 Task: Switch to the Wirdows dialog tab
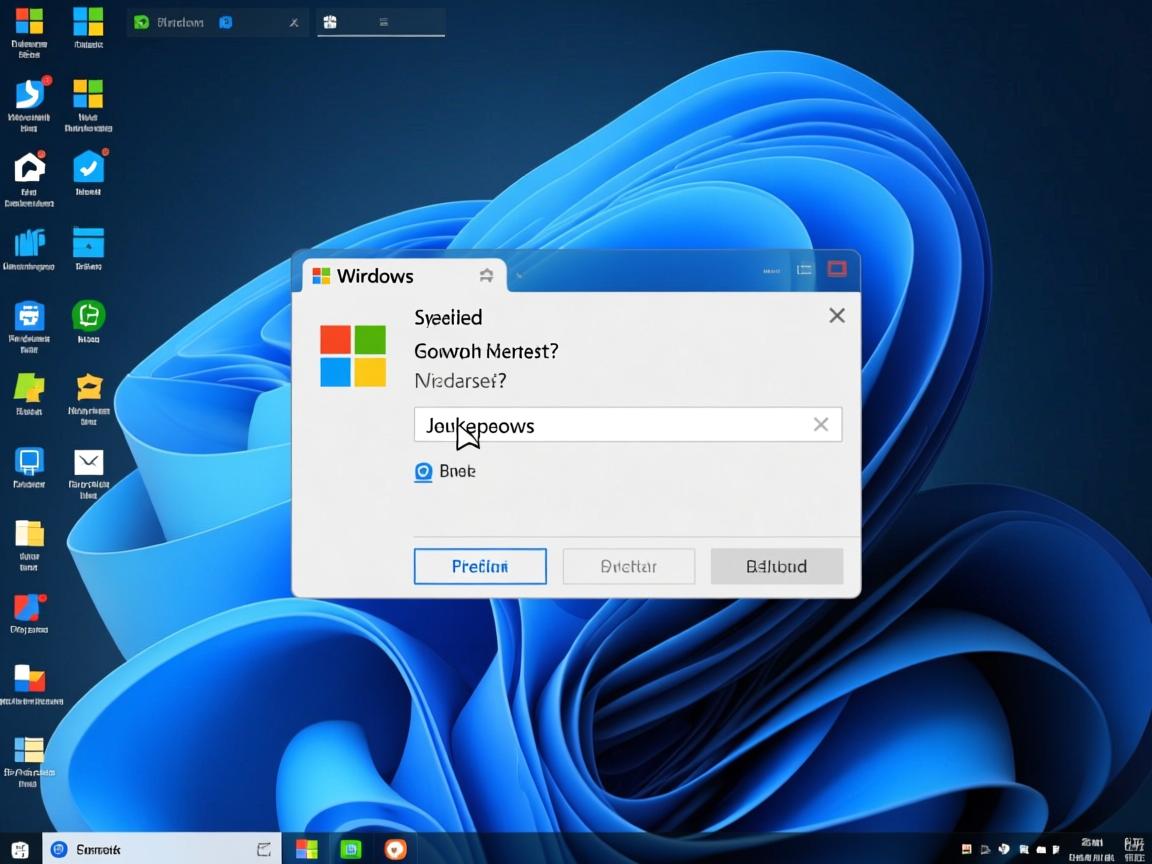pyautogui.click(x=375, y=276)
